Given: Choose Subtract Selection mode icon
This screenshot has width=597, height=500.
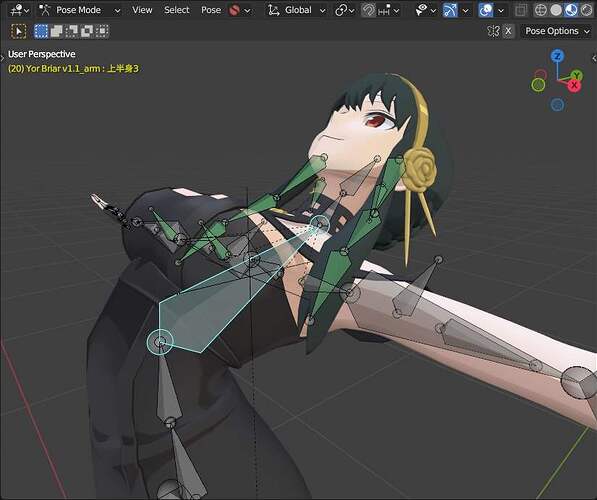Looking at the screenshot, I should click(72, 31).
